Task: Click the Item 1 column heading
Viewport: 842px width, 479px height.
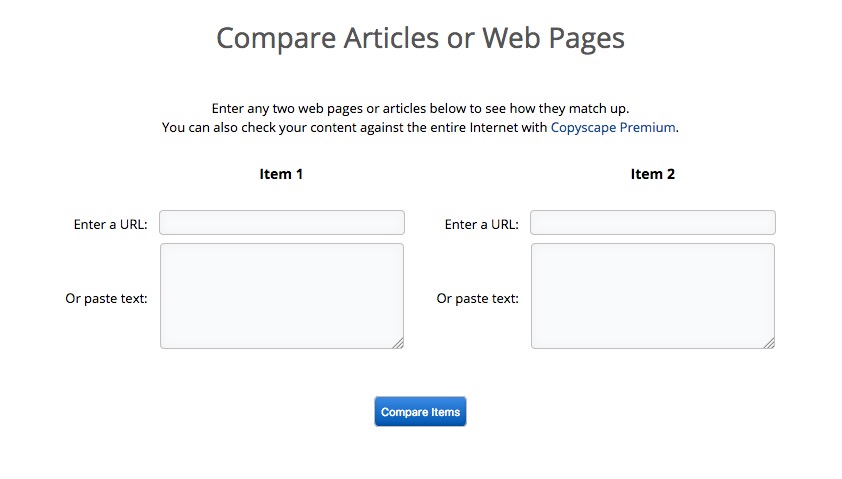Action: (x=281, y=174)
